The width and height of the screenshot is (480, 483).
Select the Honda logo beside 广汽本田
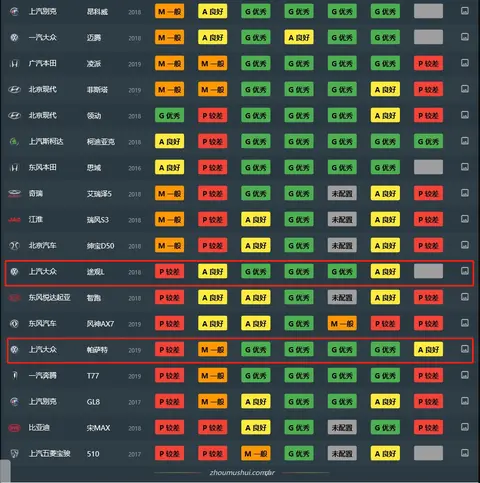pos(14,63)
